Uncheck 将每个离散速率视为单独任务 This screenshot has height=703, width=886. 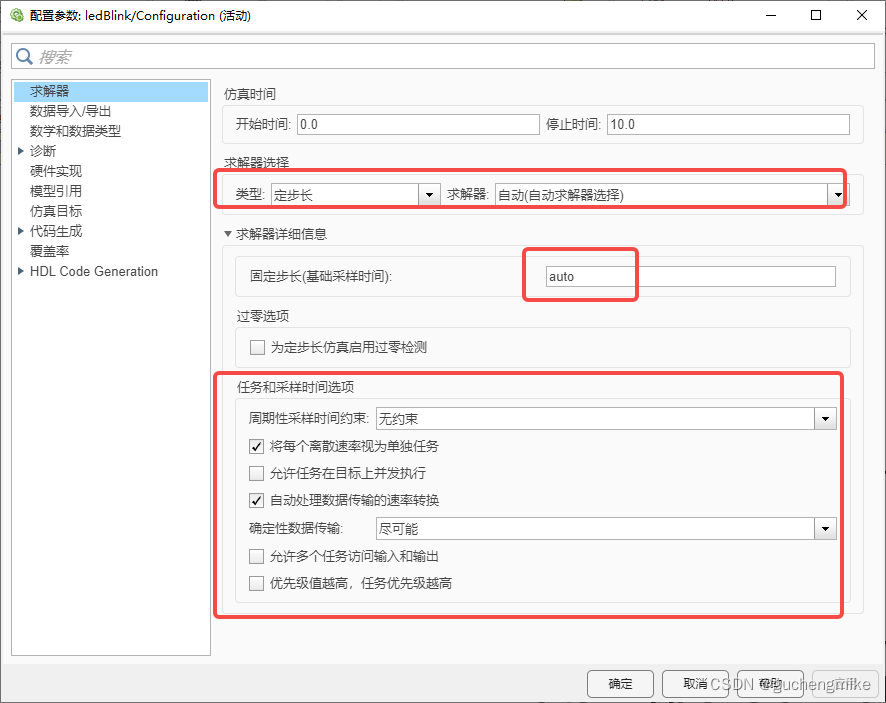(256, 446)
